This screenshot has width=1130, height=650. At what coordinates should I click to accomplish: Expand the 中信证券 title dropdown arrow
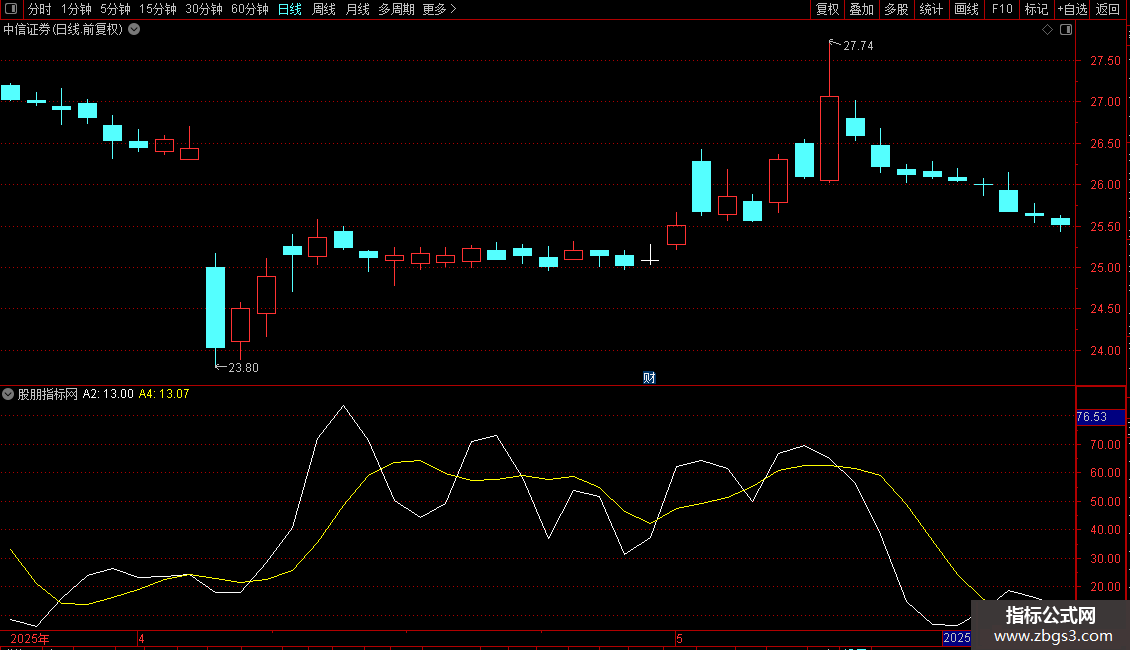coord(134,30)
